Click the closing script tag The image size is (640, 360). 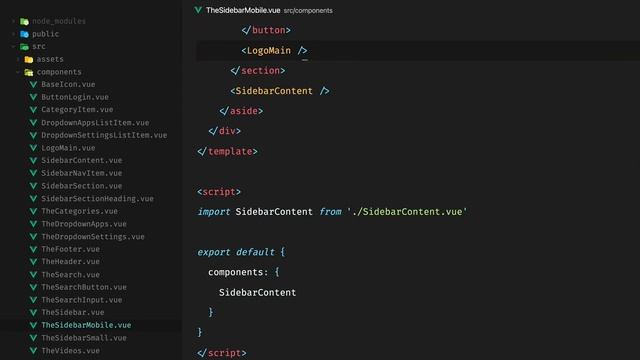pos(222,353)
